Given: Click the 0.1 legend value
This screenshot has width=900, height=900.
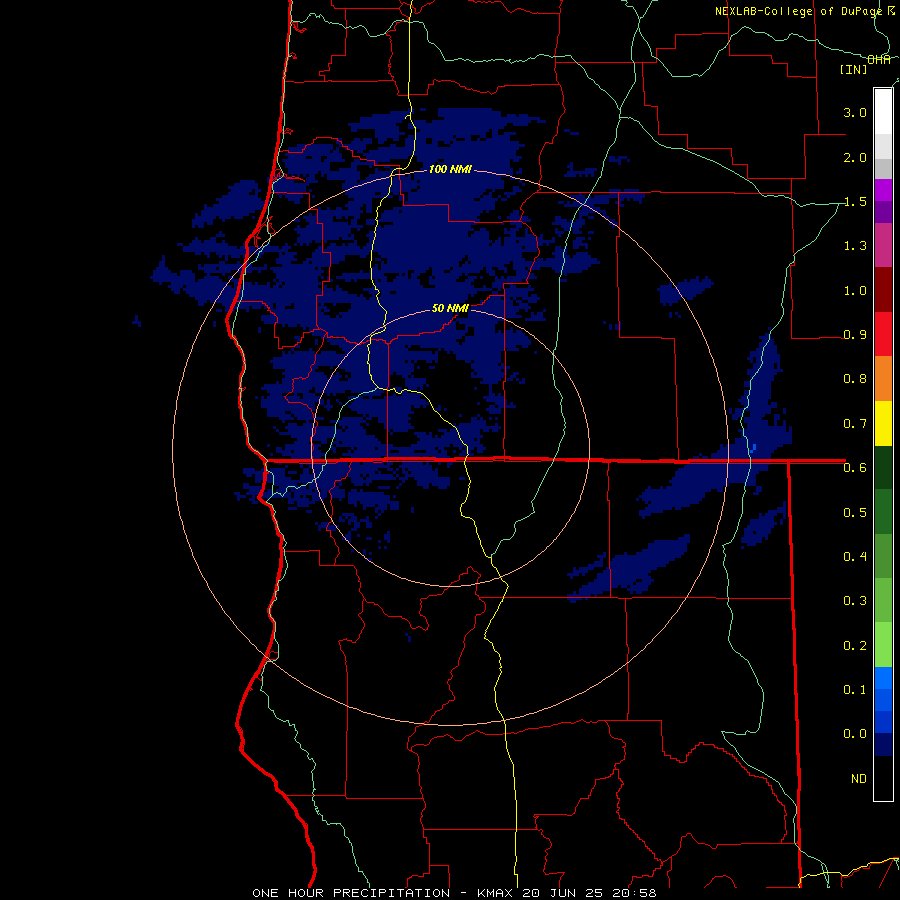Looking at the screenshot, I should coord(855,689).
